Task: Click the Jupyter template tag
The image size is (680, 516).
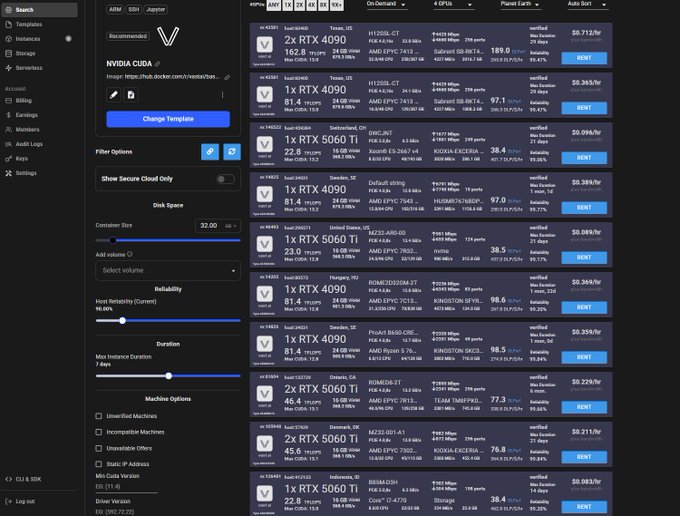Action: tap(156, 9)
